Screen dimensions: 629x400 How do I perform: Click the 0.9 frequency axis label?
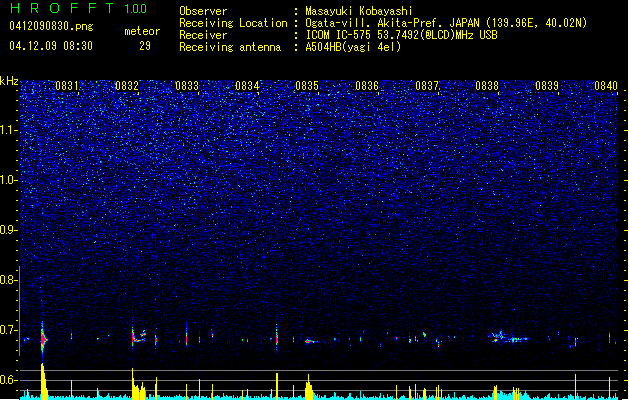[9, 230]
